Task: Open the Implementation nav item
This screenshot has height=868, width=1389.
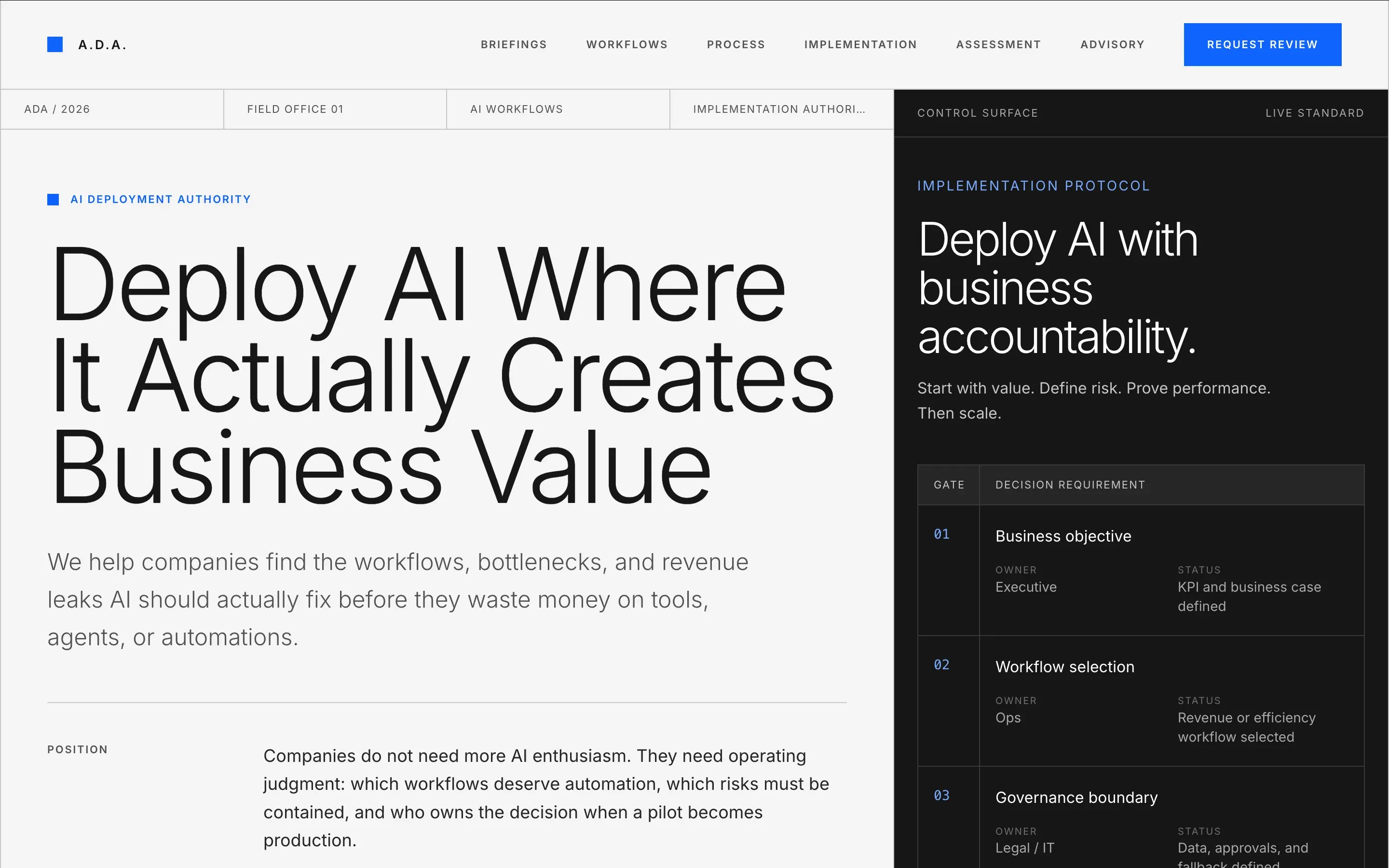Action: coord(860,45)
